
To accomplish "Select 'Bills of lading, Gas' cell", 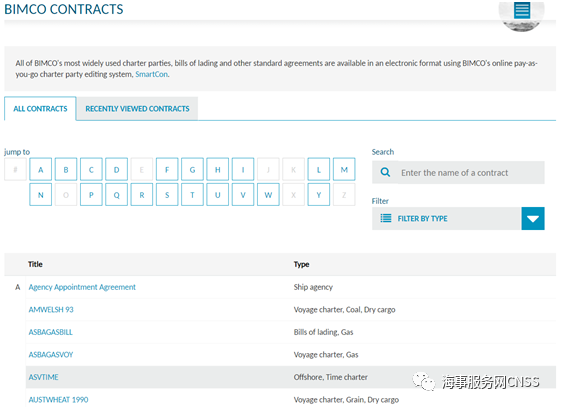I will [323, 332].
